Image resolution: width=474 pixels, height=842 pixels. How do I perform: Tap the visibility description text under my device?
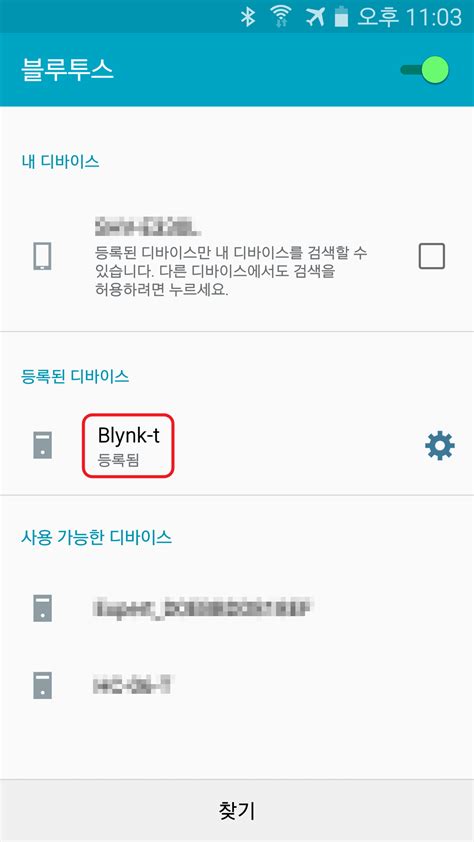[x=231, y=271]
